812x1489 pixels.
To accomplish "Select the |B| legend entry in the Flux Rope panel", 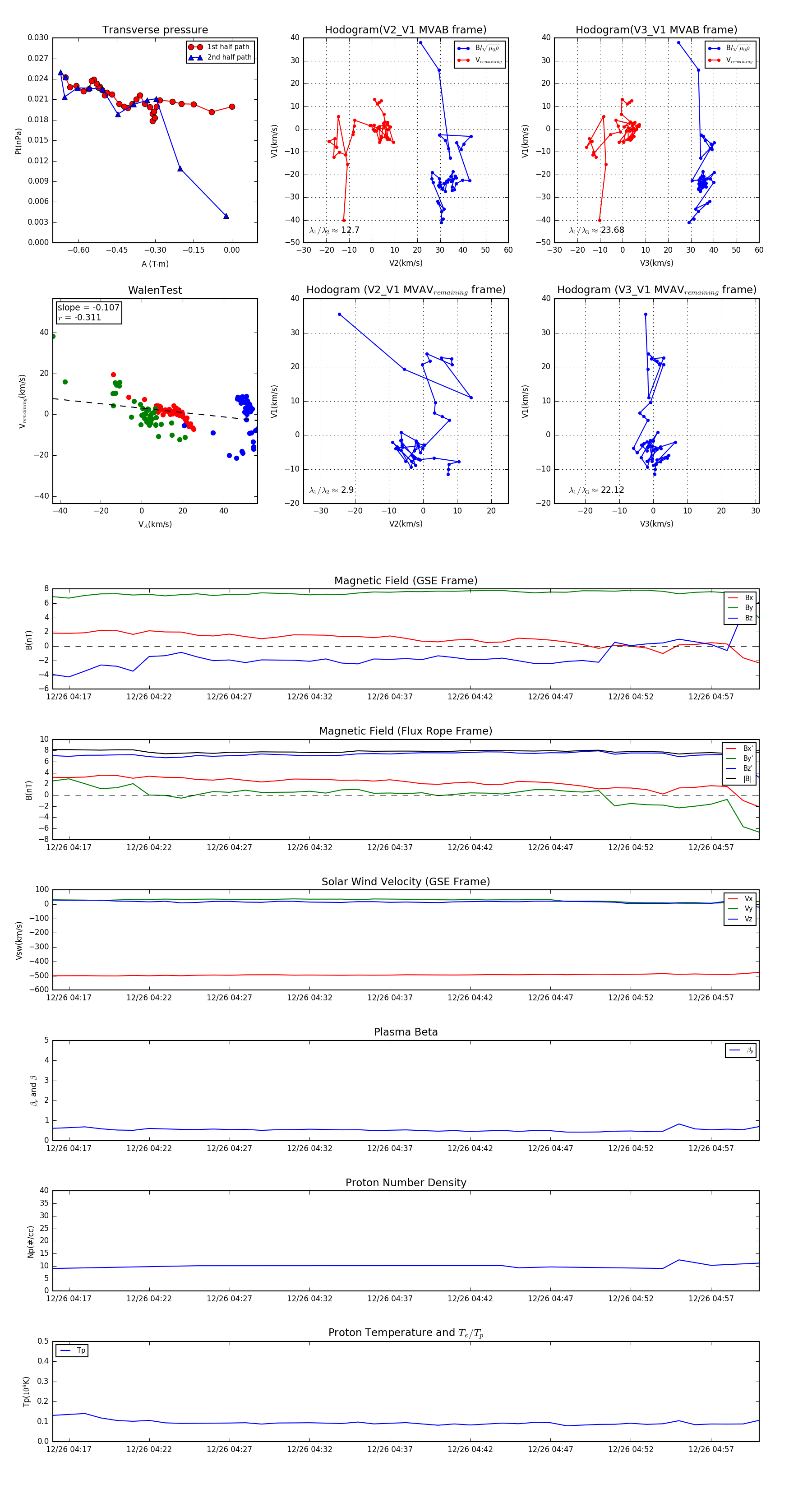I will 740,779.
